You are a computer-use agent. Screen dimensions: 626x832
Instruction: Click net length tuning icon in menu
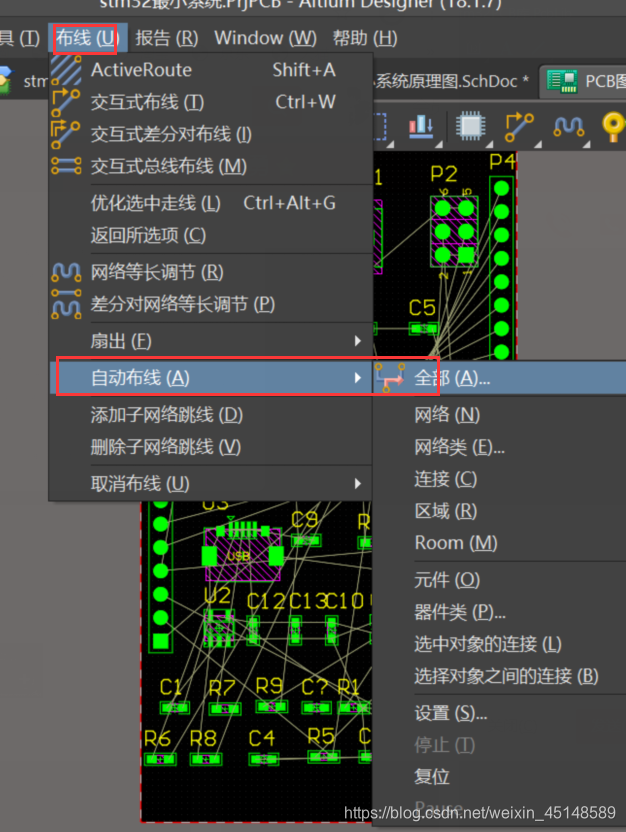point(66,272)
